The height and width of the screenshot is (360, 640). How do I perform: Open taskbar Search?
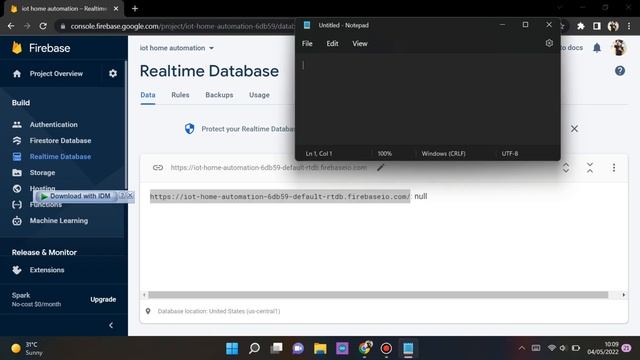(254, 349)
